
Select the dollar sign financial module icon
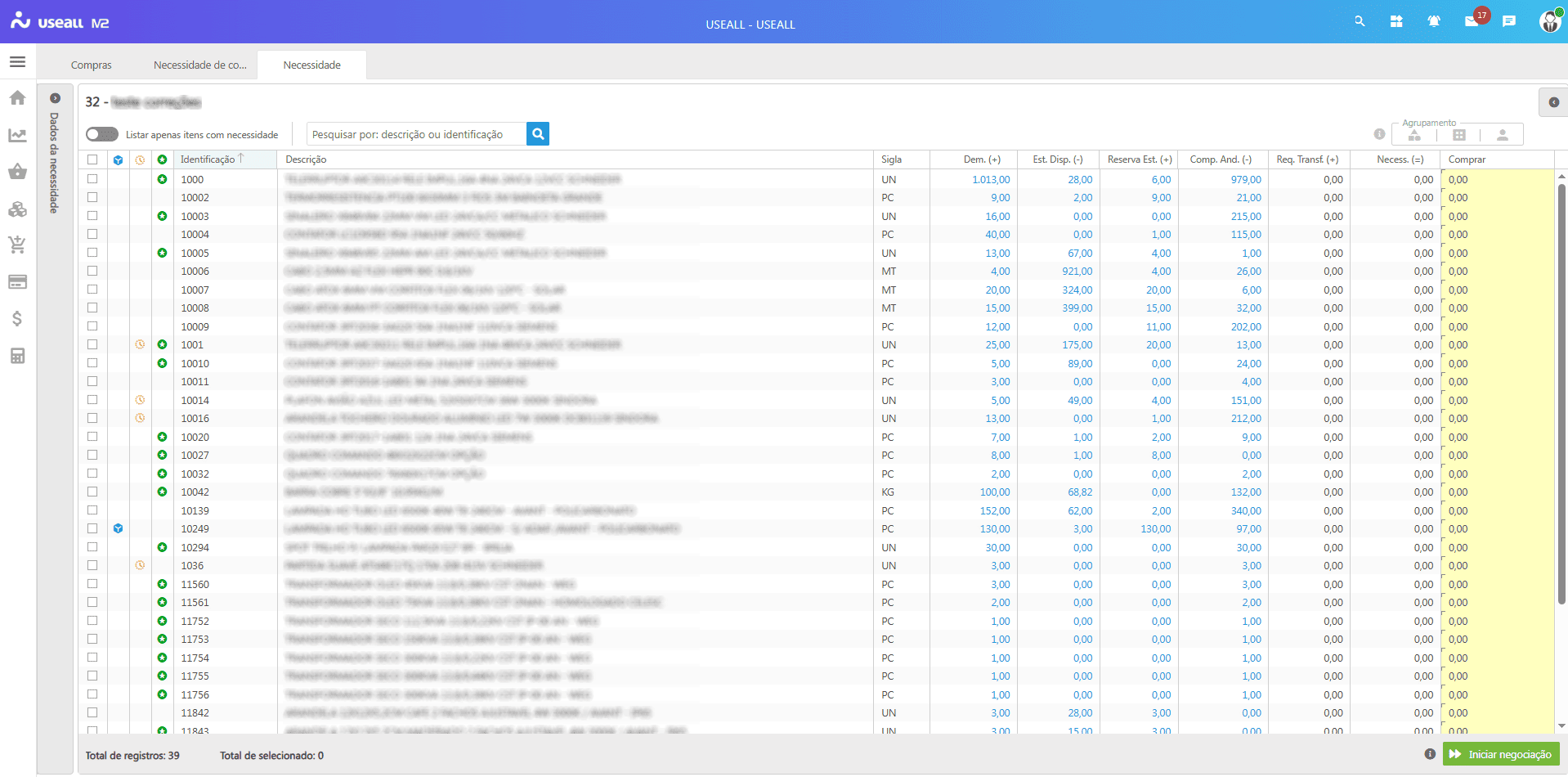coord(17,319)
